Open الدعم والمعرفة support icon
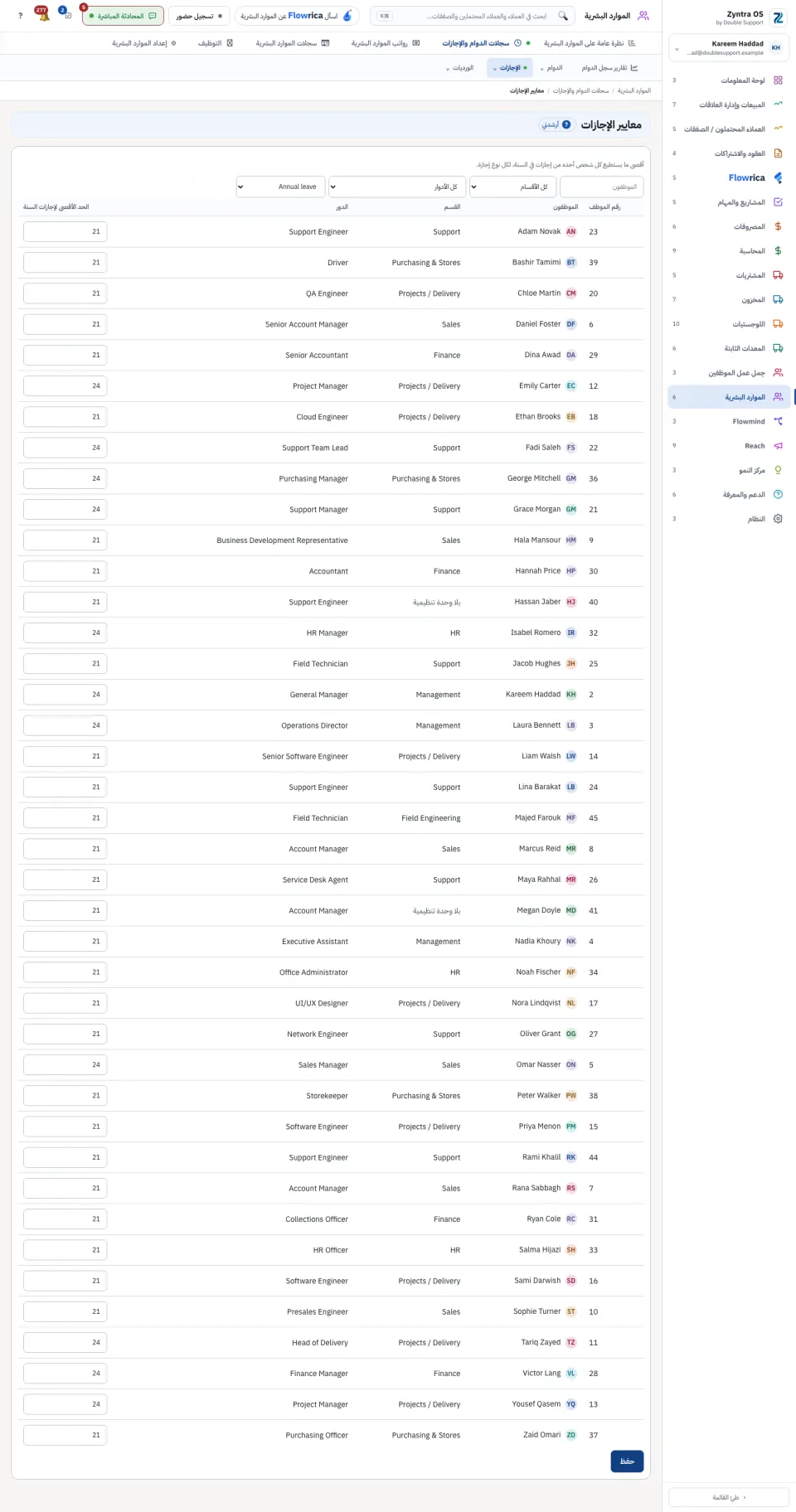Screen dimensions: 796x1512 click(778, 494)
